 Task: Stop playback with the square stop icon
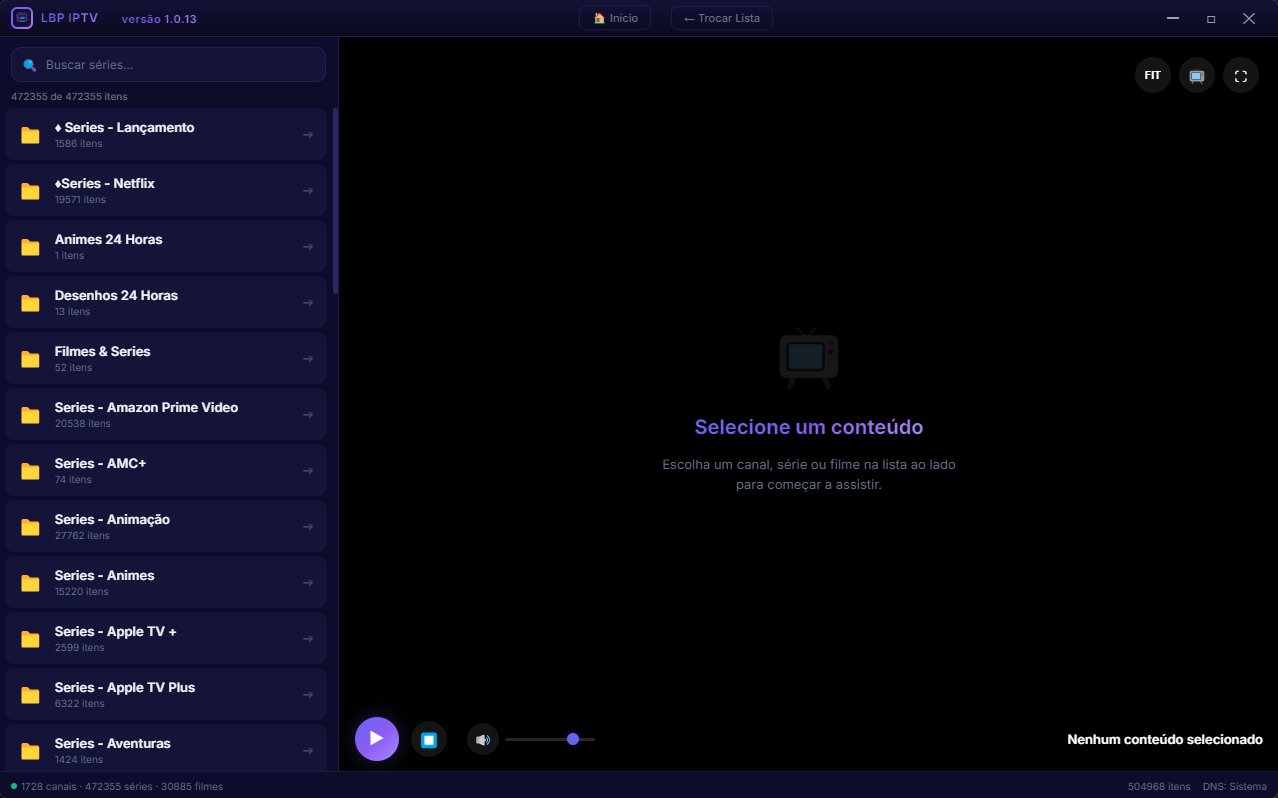(429, 740)
